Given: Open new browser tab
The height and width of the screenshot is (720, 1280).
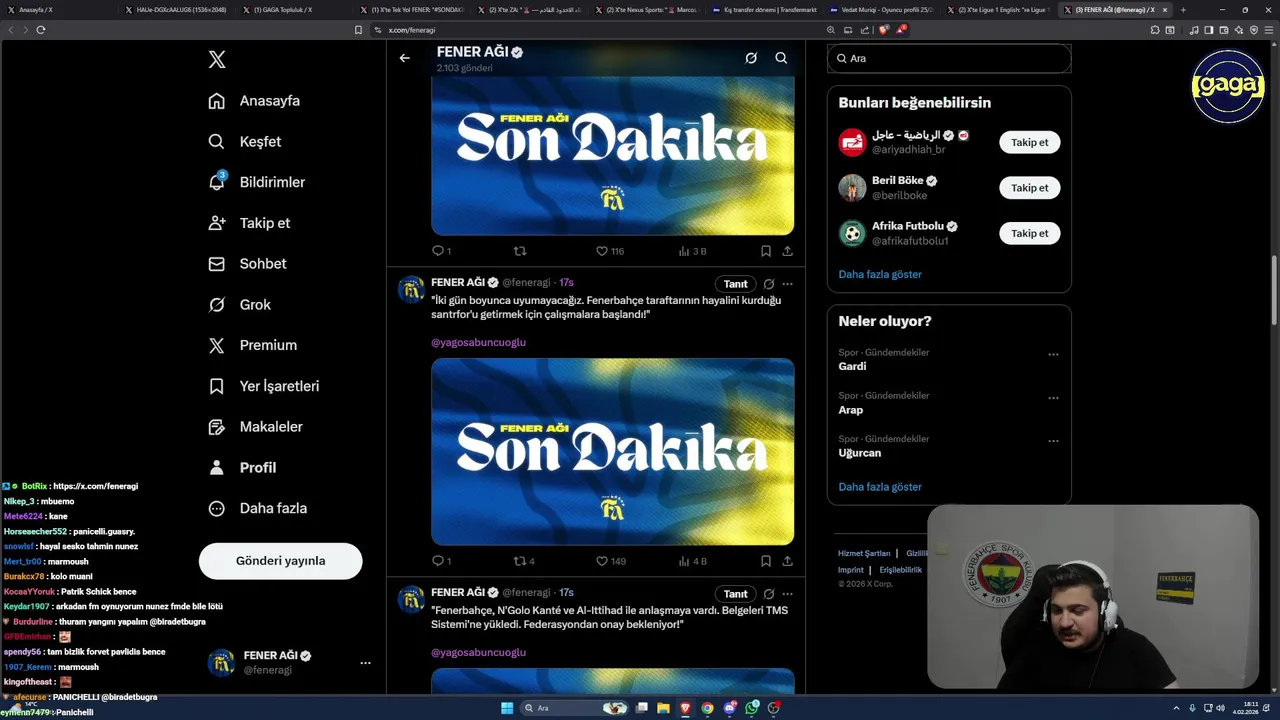Looking at the screenshot, I should [x=1183, y=10].
